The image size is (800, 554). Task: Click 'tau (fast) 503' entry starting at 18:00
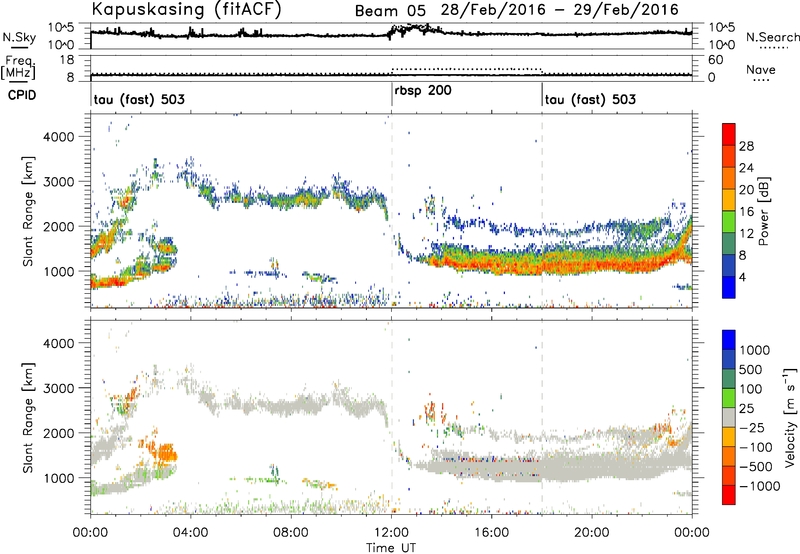(x=590, y=99)
